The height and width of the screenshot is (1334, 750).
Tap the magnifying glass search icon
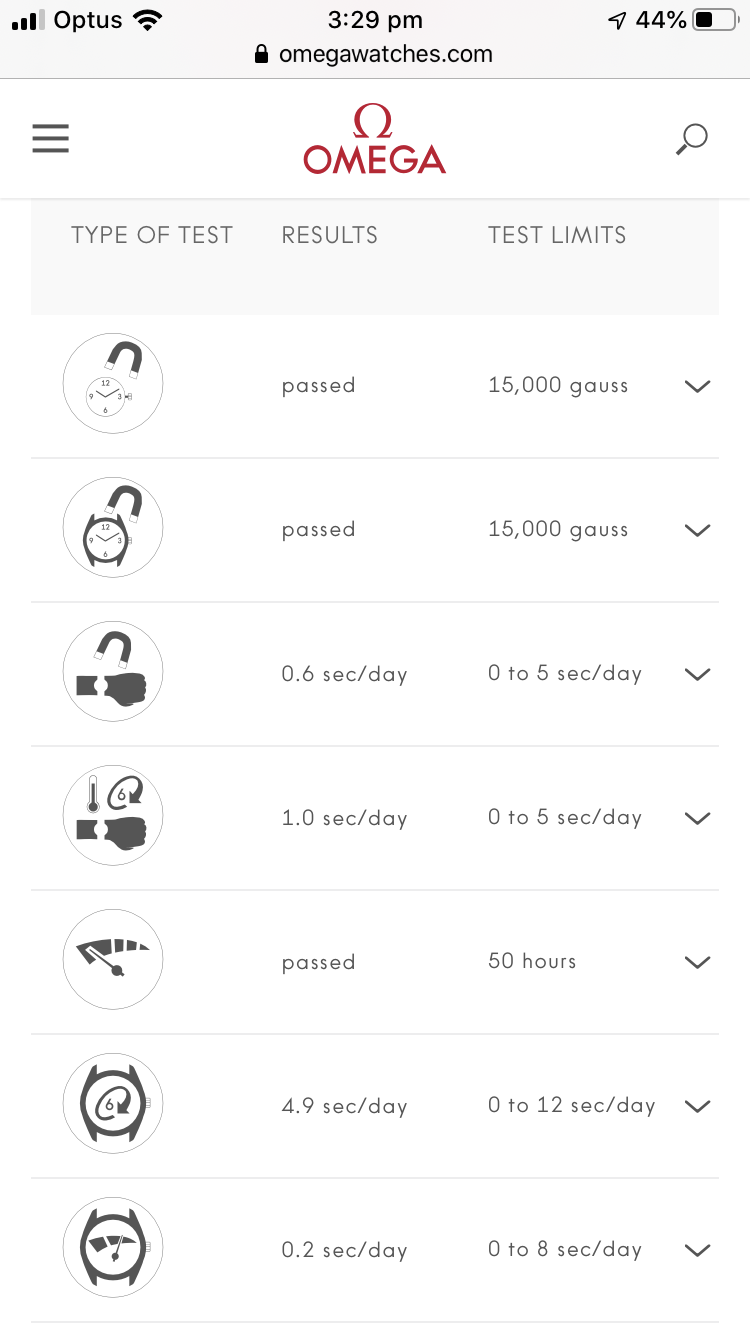(691, 139)
